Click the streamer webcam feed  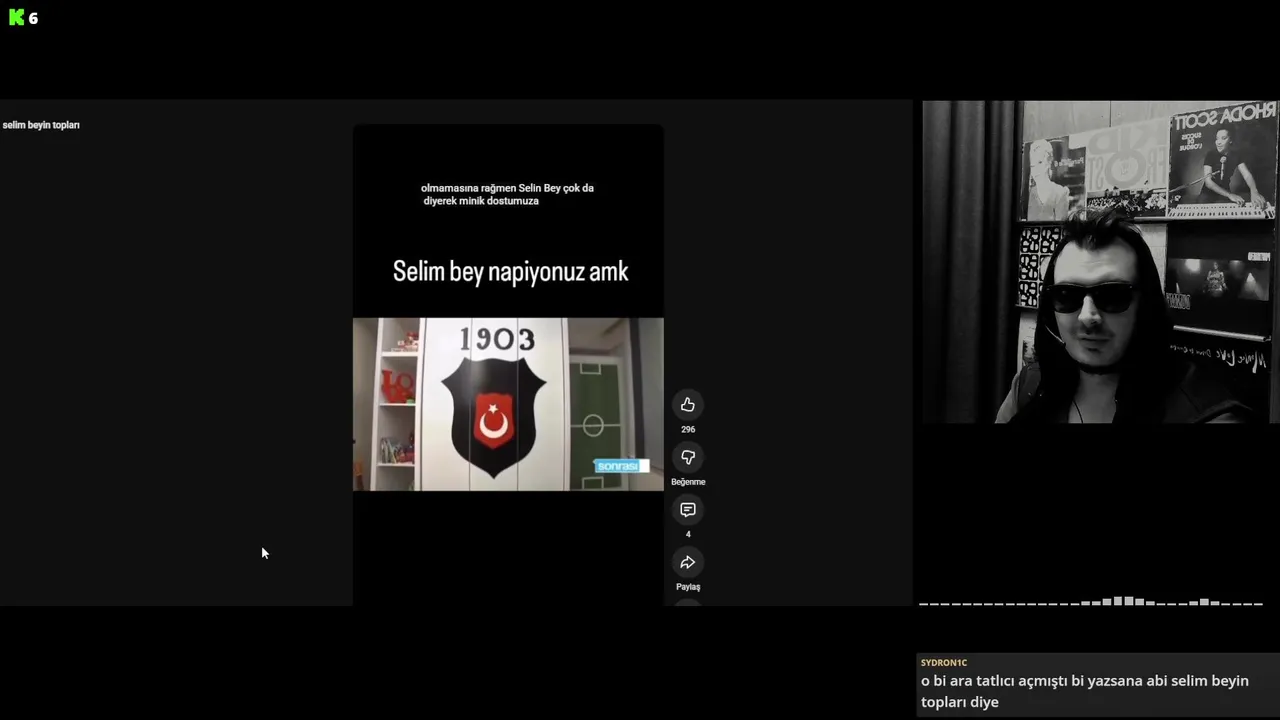1100,262
